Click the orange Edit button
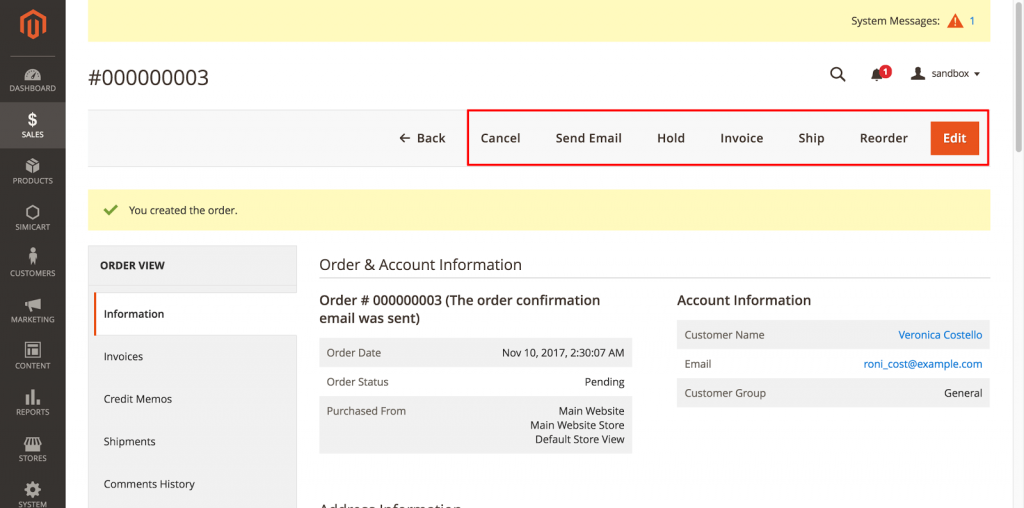The height and width of the screenshot is (508, 1024). tap(954, 138)
